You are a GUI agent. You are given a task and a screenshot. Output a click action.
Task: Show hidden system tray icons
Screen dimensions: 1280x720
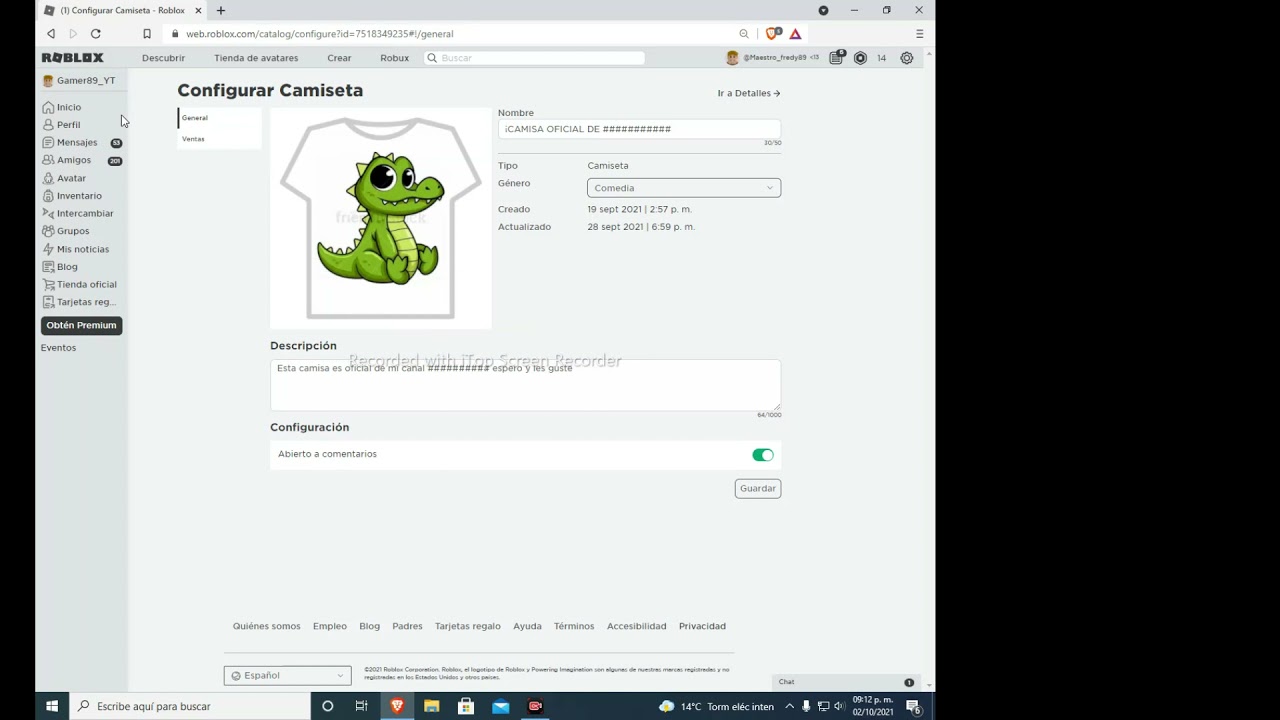point(789,706)
